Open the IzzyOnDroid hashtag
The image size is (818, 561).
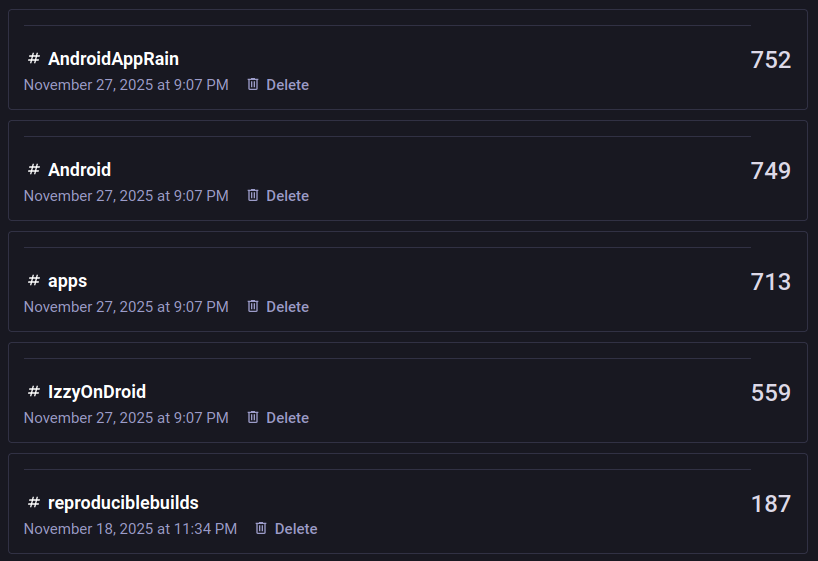(97, 392)
